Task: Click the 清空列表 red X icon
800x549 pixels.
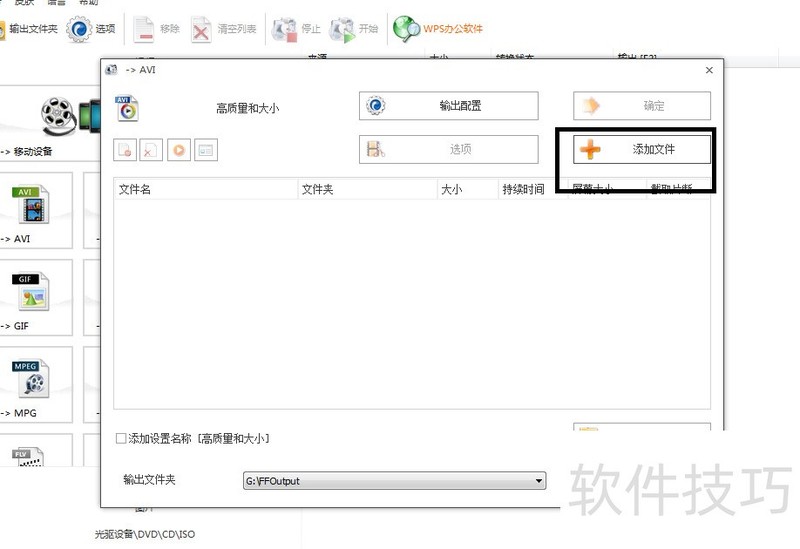Action: [201, 30]
